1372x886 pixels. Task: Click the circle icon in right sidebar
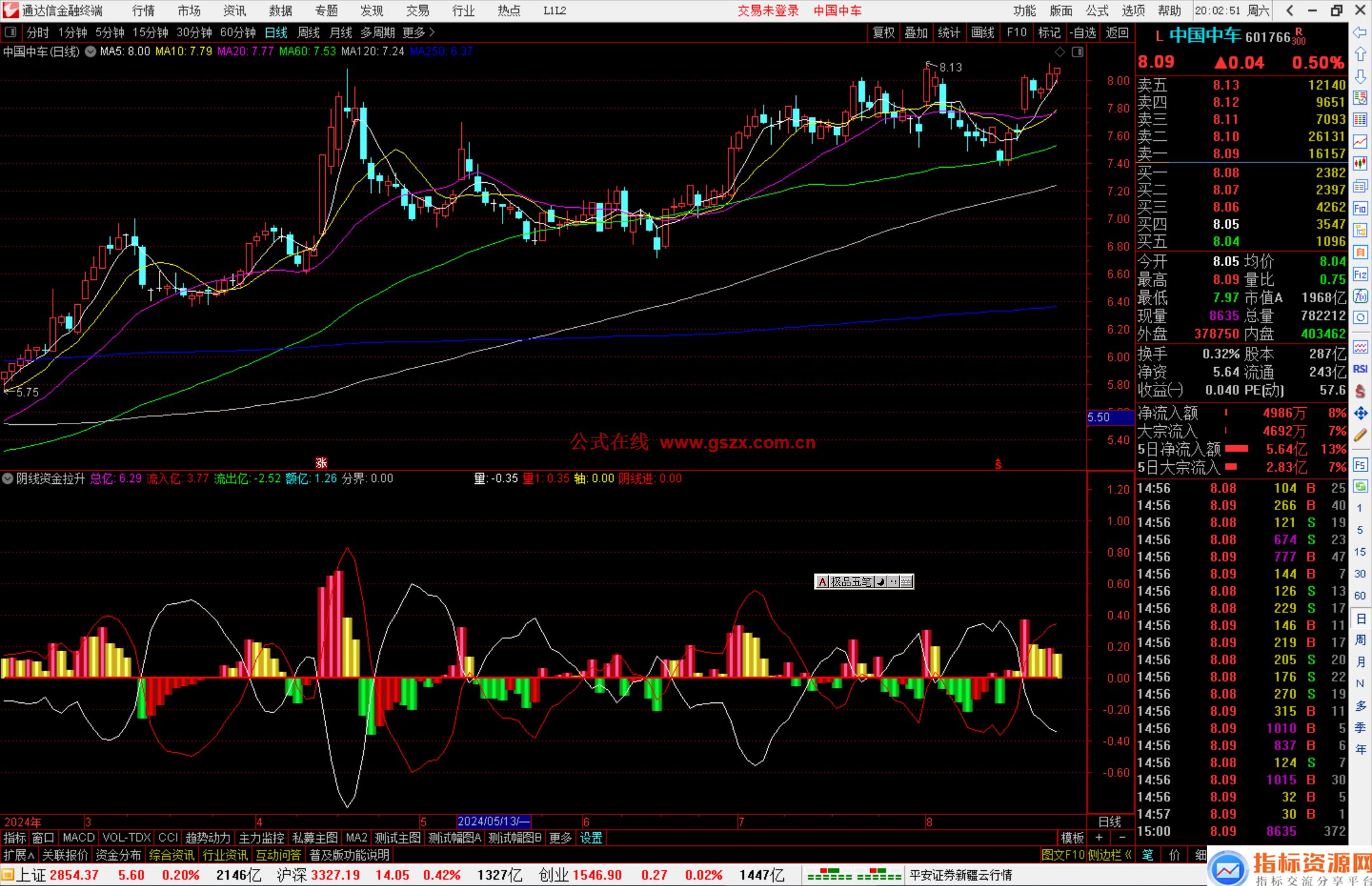click(1360, 318)
